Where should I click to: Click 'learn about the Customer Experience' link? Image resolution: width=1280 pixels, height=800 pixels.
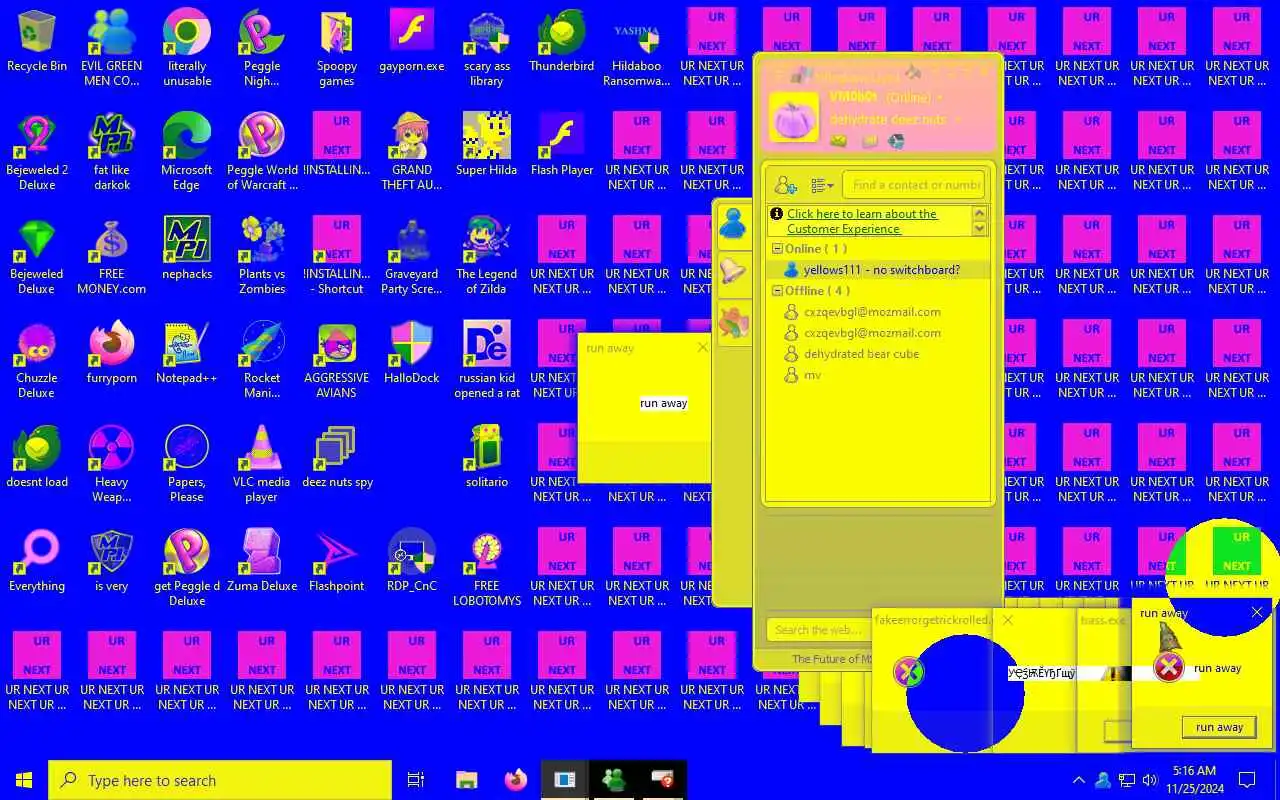click(x=861, y=221)
